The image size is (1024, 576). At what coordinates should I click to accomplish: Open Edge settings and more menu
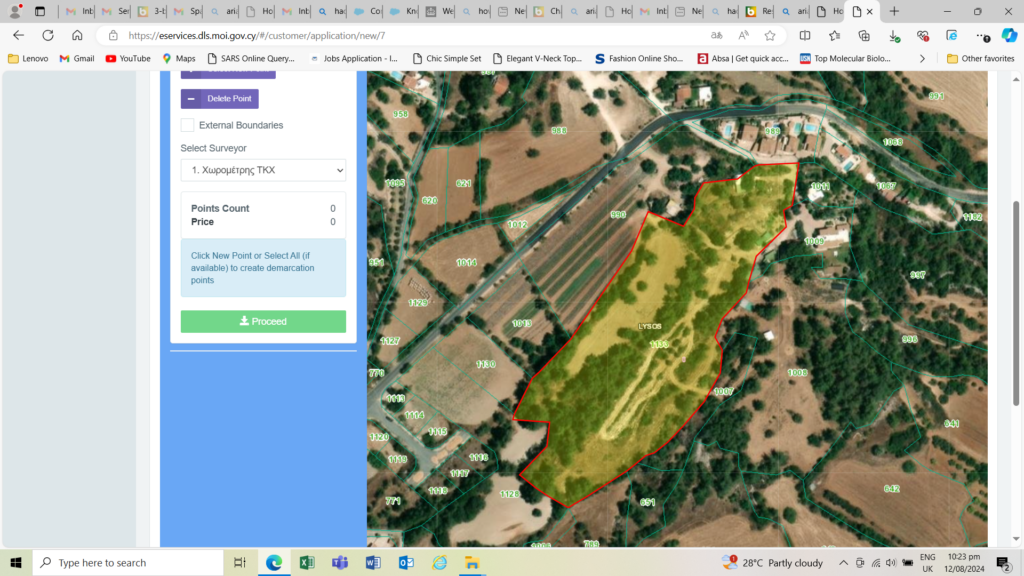[x=982, y=35]
